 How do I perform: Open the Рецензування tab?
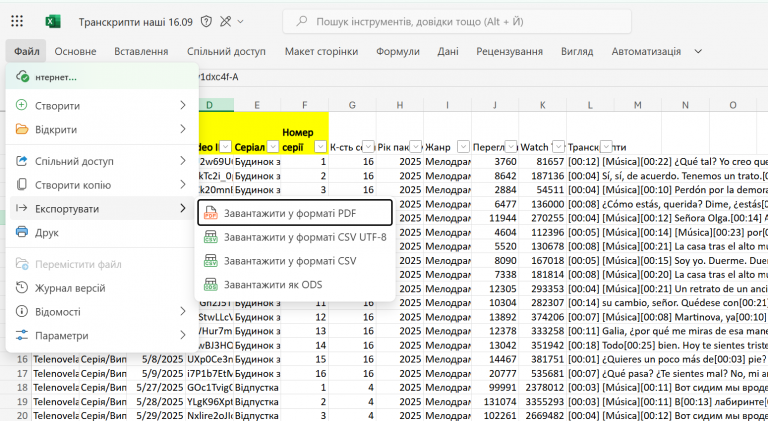click(509, 51)
